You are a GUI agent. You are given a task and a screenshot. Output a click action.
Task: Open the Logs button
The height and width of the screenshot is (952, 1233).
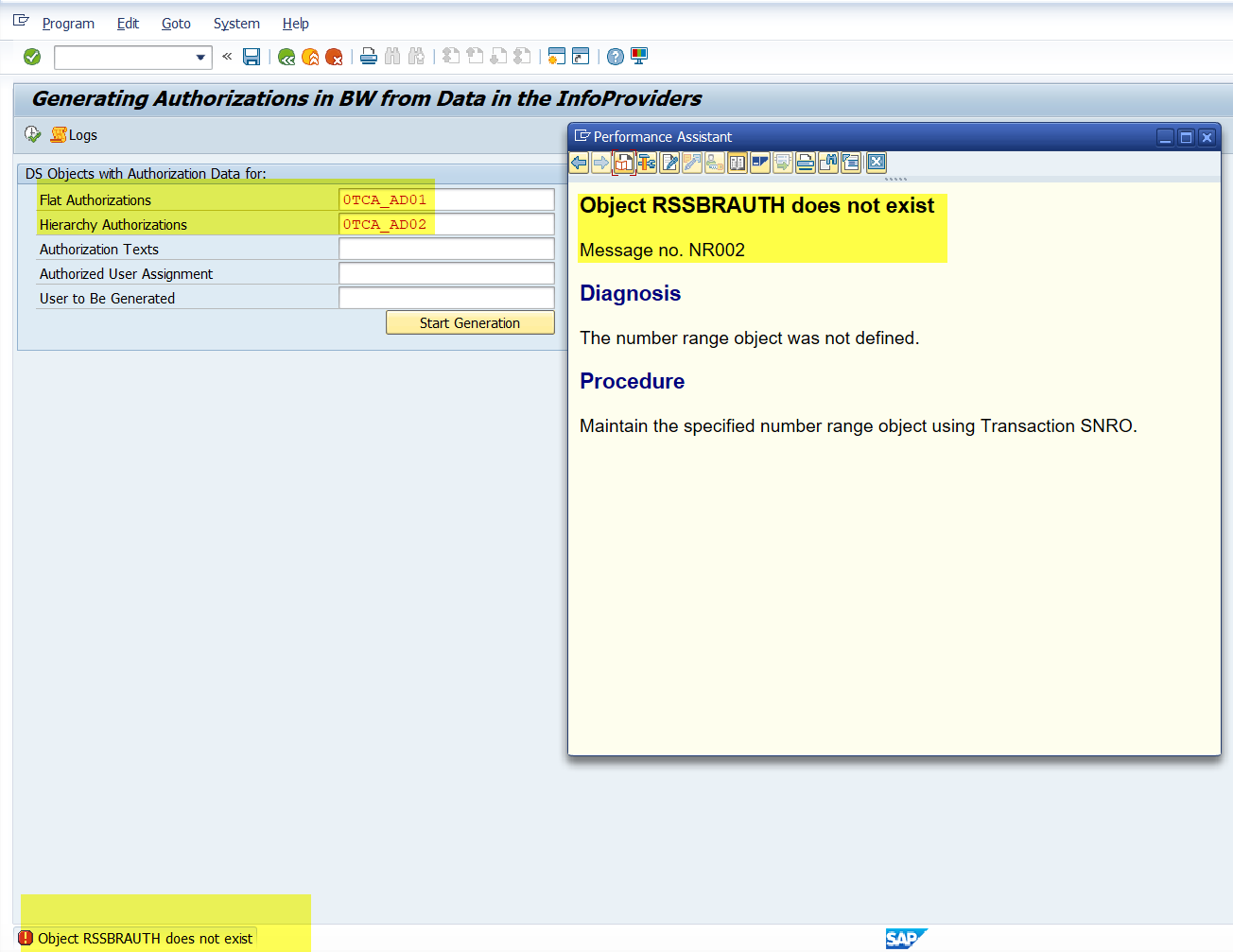click(74, 135)
